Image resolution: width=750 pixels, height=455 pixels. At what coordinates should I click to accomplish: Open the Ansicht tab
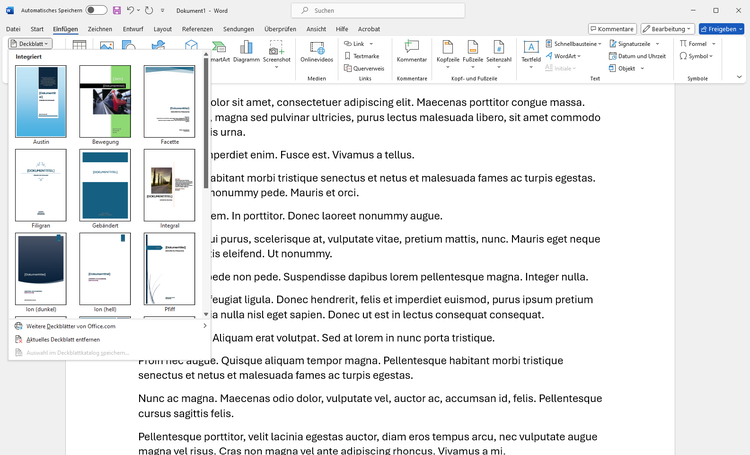316,29
